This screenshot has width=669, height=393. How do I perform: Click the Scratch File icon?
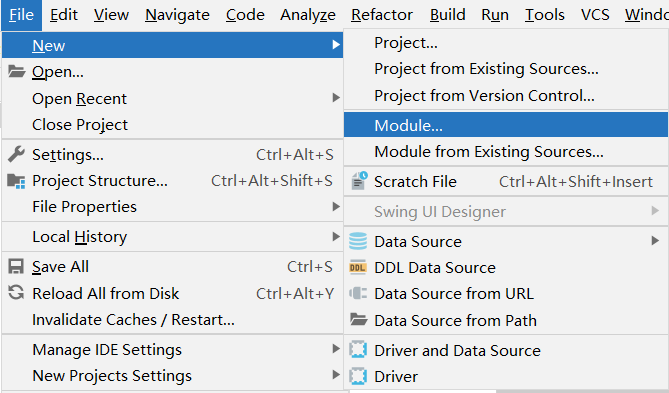pyautogui.click(x=359, y=181)
